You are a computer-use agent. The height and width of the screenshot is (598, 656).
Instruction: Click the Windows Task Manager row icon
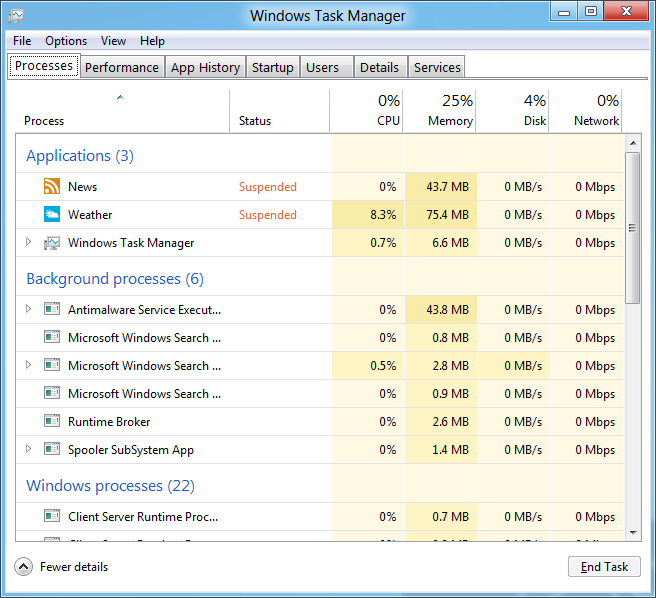click(52, 242)
